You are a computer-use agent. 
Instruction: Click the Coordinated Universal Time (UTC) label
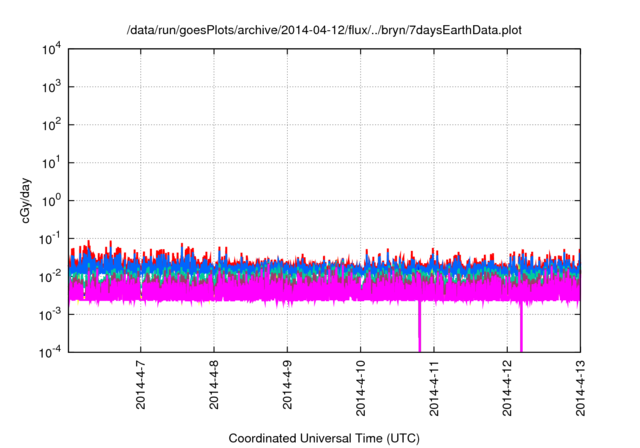(324, 438)
